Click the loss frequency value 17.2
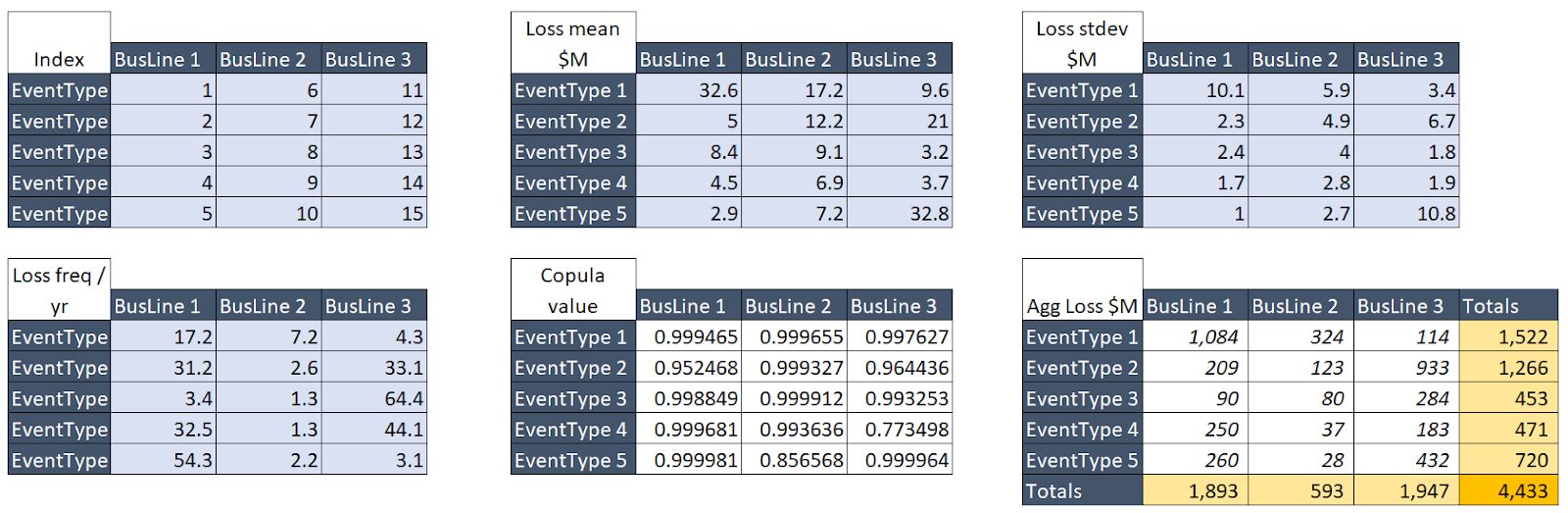This screenshot has height=513, width=1568. click(164, 336)
